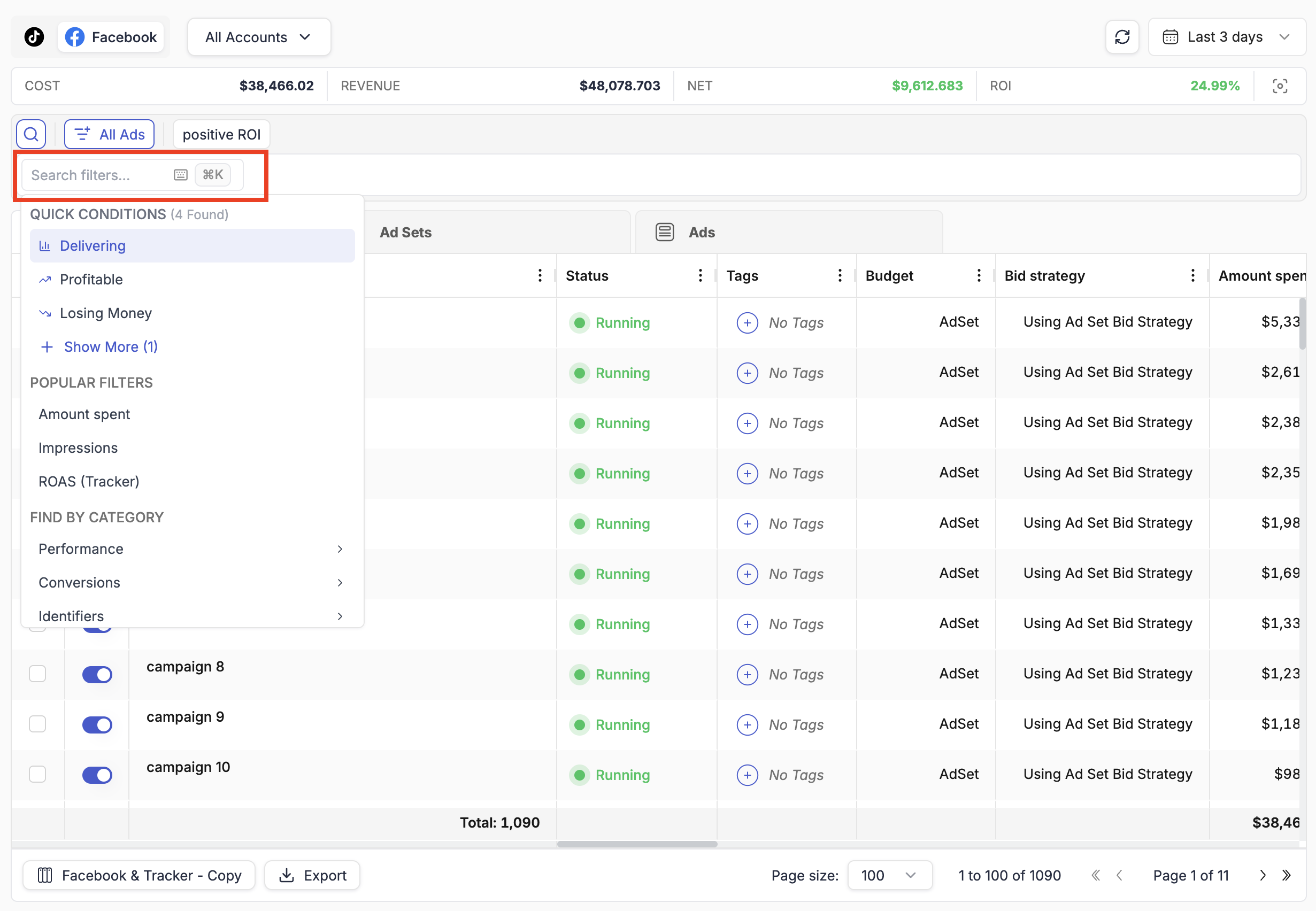Open the Last 3 days date range
The width and height of the screenshot is (1316, 911).
[x=1226, y=37]
